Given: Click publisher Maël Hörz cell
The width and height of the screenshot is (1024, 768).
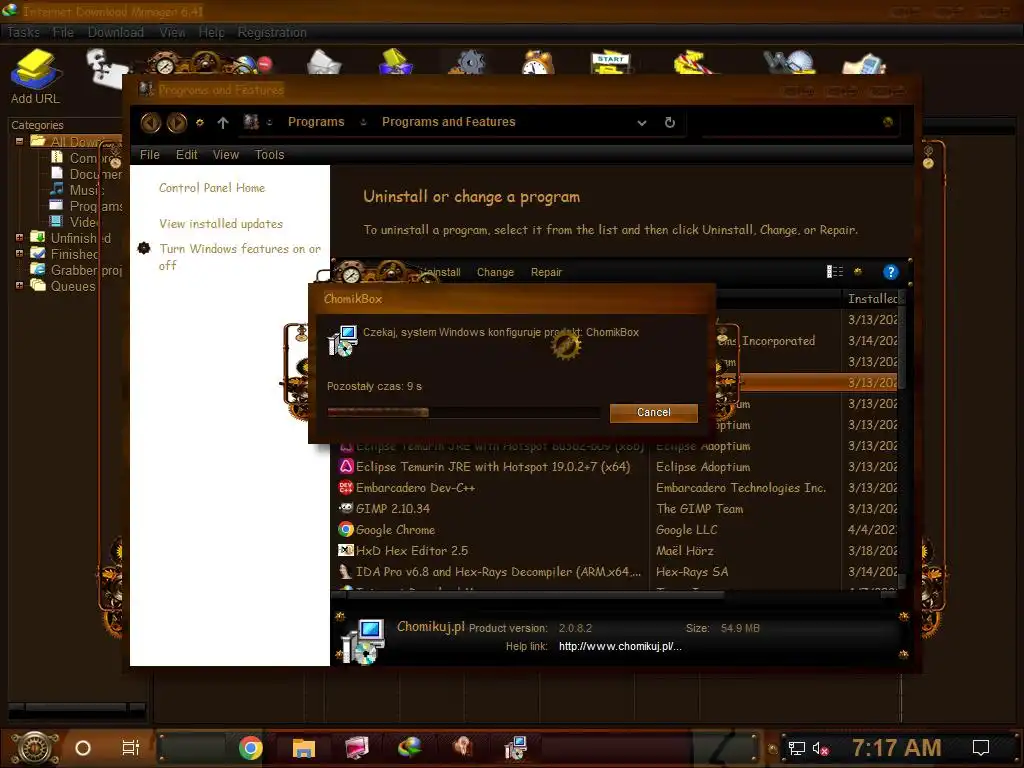Looking at the screenshot, I should tap(684, 551).
